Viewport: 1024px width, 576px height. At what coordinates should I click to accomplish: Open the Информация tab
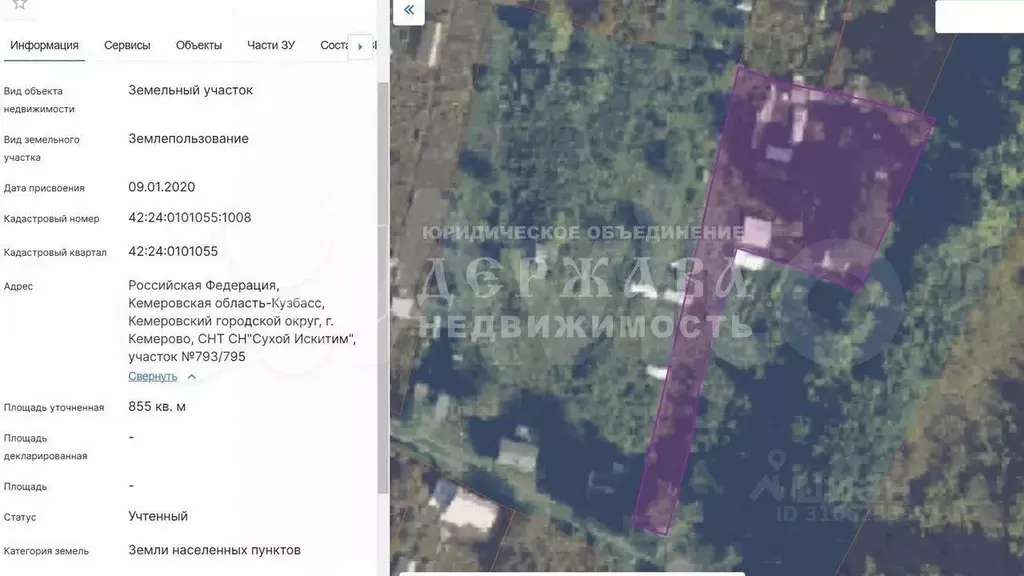point(44,45)
